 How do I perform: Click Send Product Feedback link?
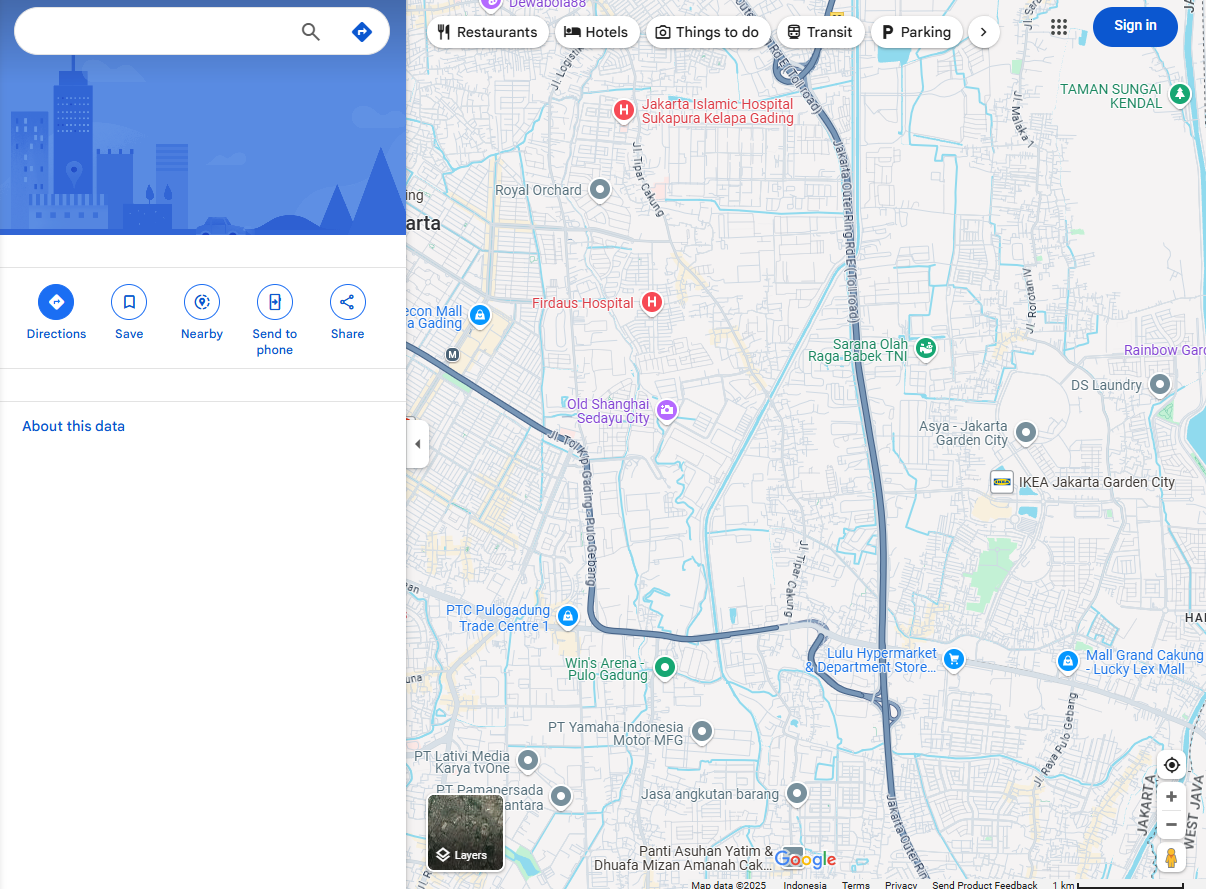pos(985,885)
